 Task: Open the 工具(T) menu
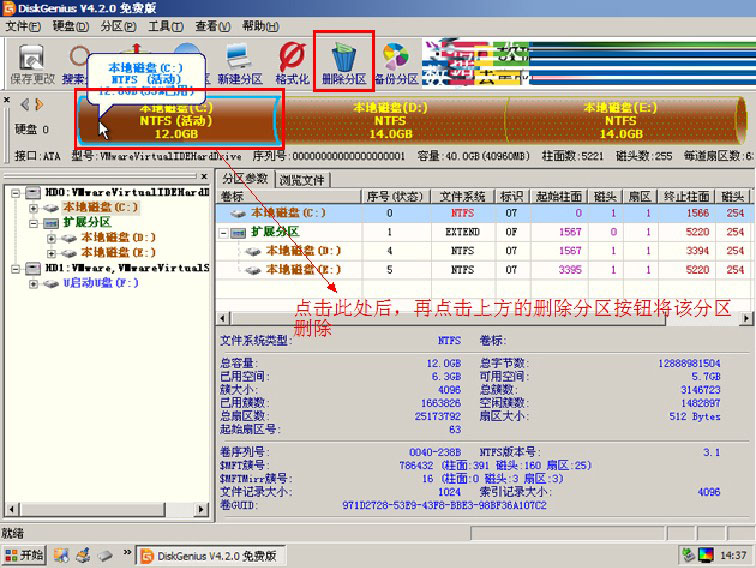click(x=165, y=26)
